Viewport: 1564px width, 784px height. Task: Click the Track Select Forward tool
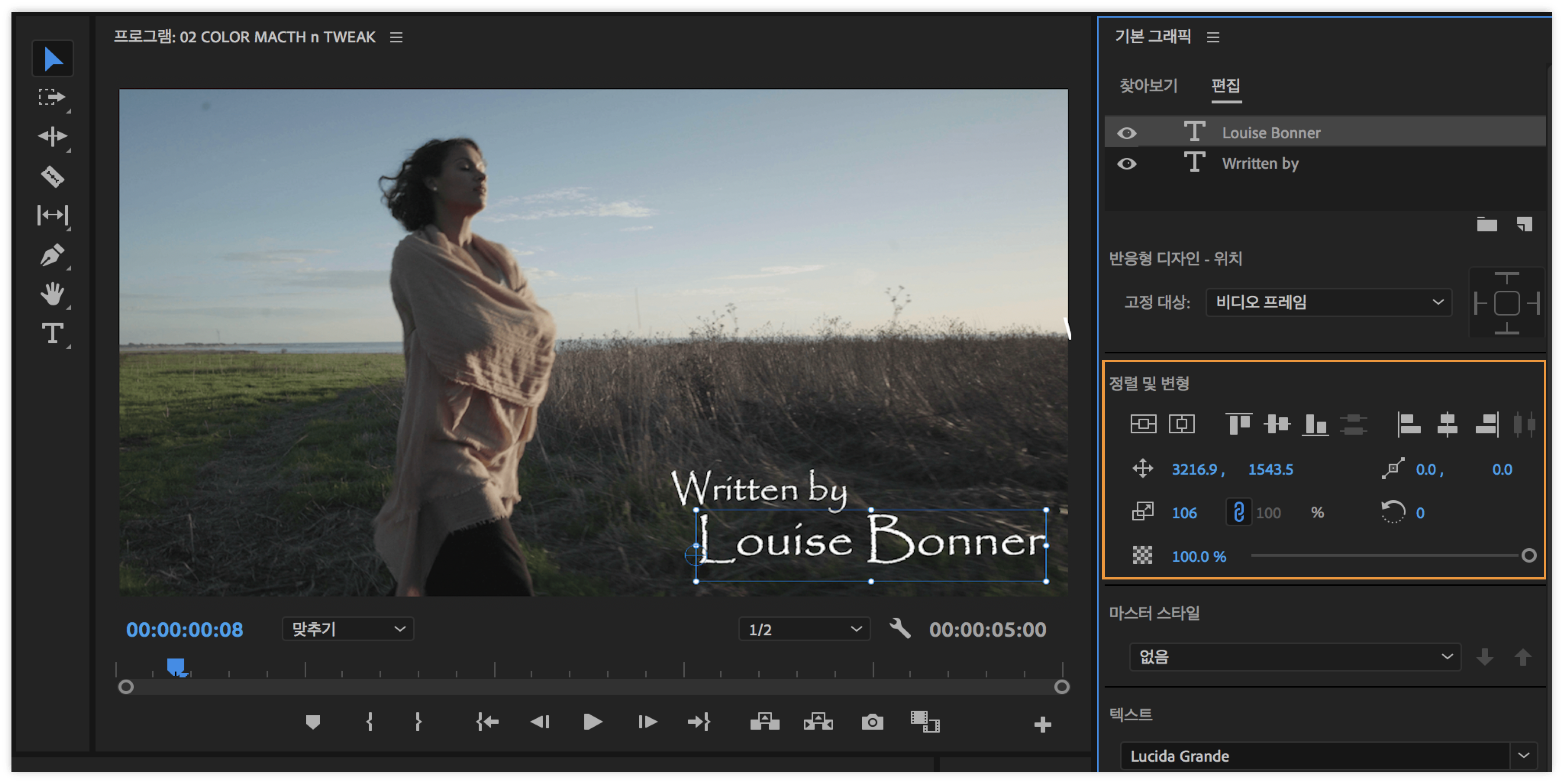[52, 97]
